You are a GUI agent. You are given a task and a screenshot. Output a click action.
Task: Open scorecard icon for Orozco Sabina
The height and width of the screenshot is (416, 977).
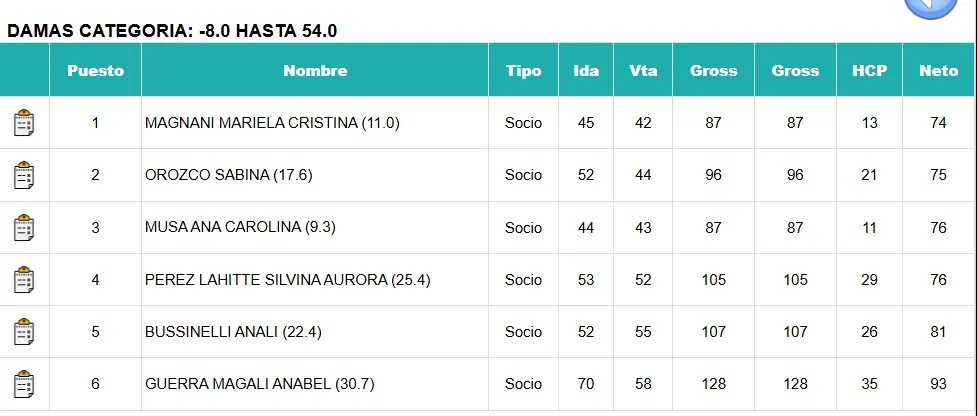pos(24,175)
